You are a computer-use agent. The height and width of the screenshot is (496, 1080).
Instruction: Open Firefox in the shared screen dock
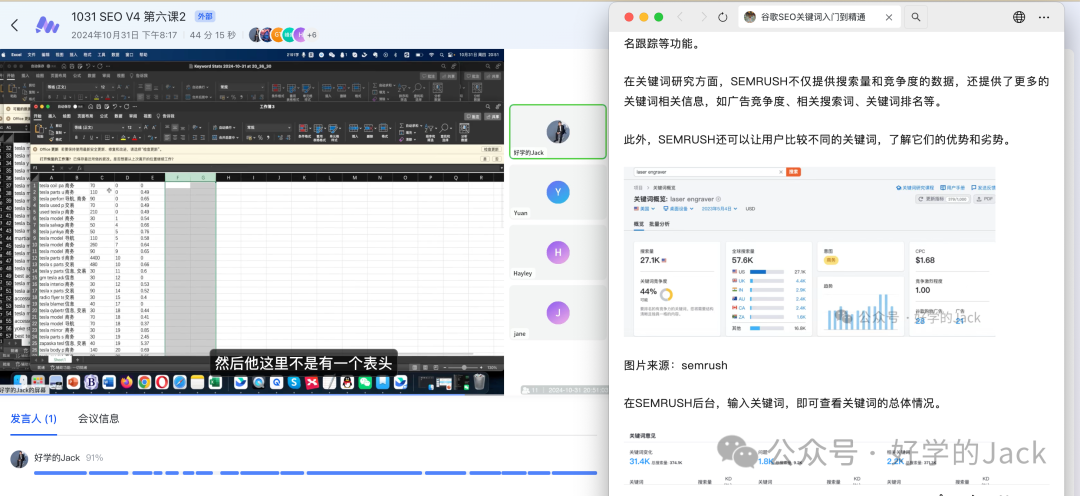click(x=127, y=382)
